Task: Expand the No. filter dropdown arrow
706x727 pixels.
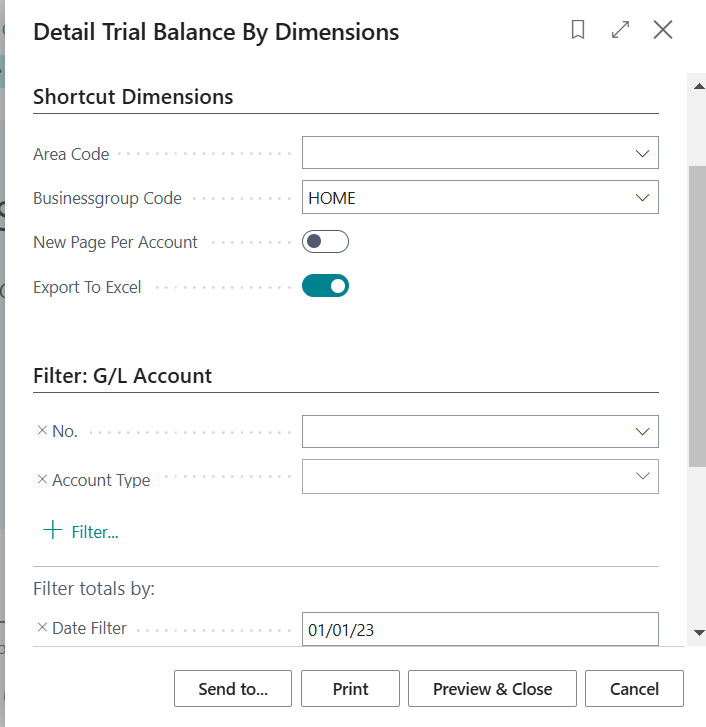Action: tap(642, 432)
